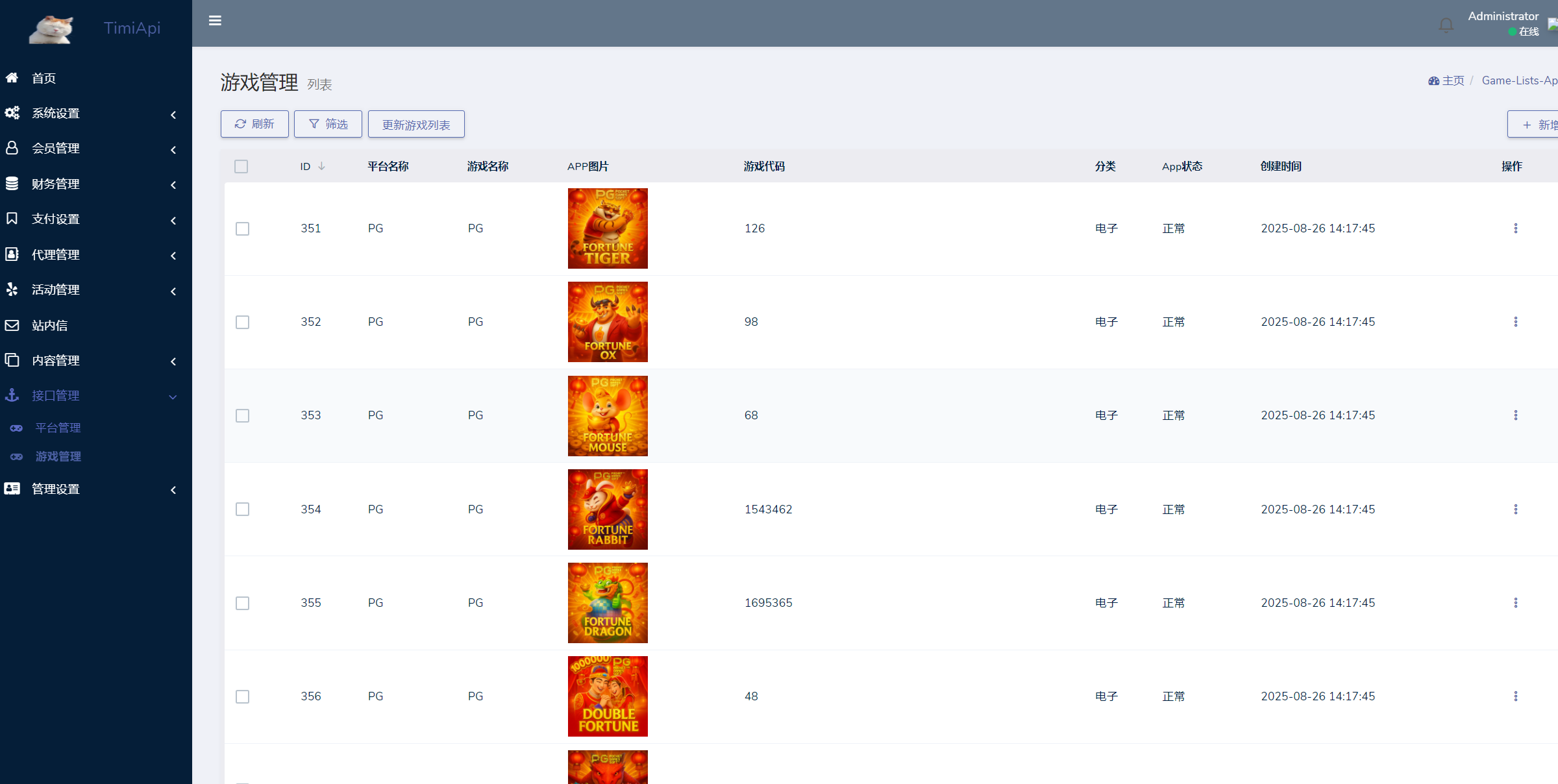The image size is (1558, 784).
Task: Click the hamburger menu toggle icon
Action: [215, 21]
